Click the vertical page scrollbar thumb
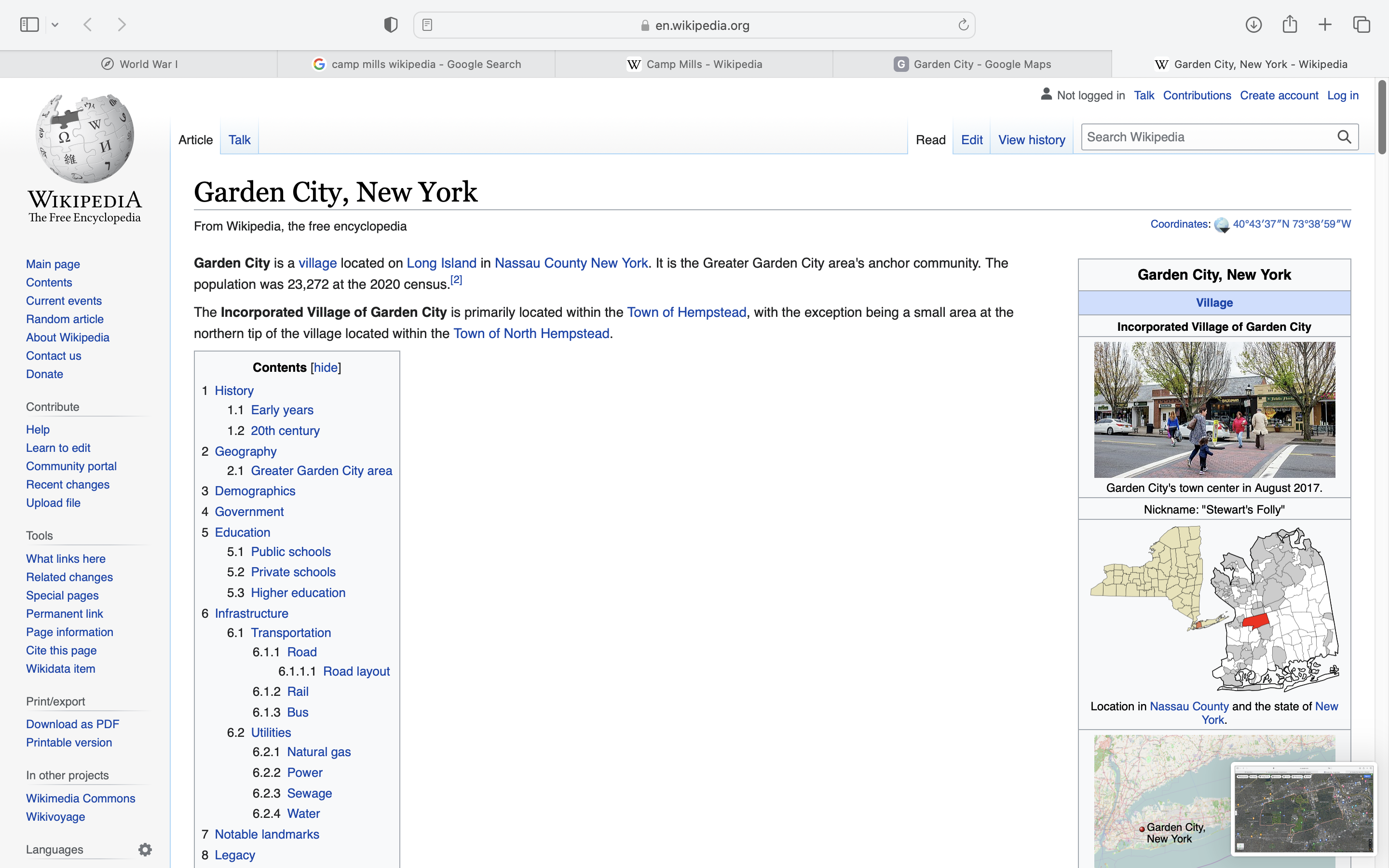 click(x=1382, y=118)
